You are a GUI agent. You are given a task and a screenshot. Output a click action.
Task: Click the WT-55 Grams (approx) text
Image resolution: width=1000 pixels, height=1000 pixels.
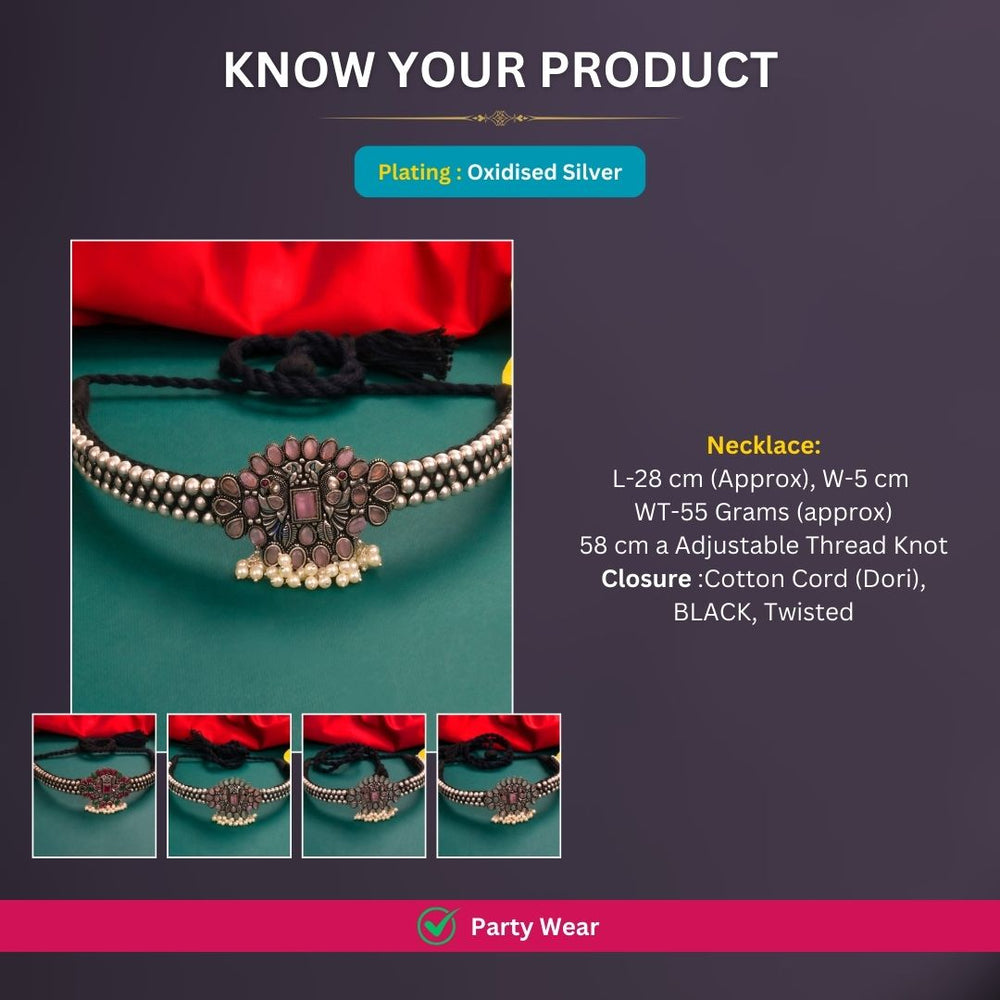pos(763,511)
